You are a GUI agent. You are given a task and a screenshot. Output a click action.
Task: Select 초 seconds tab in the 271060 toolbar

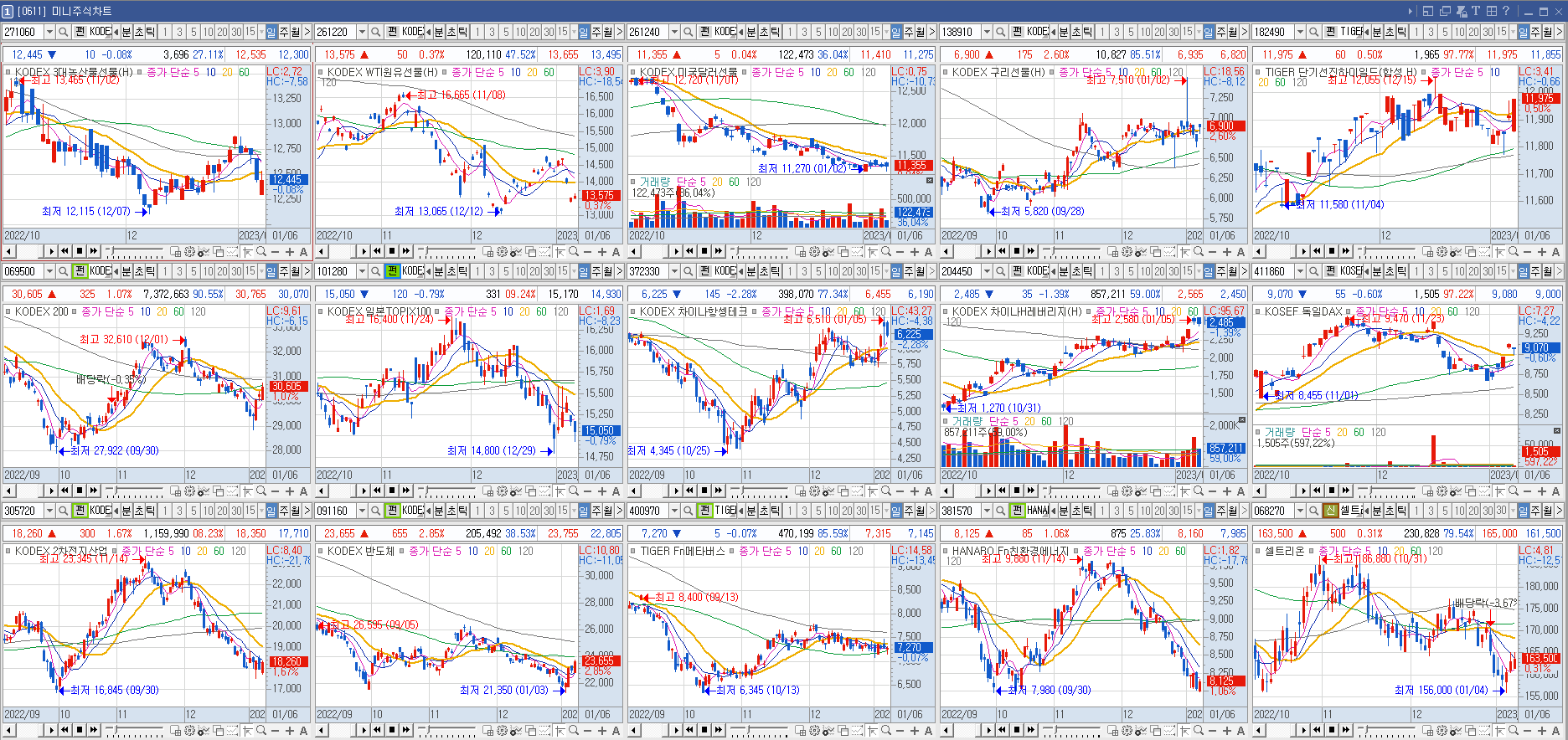pyautogui.click(x=139, y=32)
